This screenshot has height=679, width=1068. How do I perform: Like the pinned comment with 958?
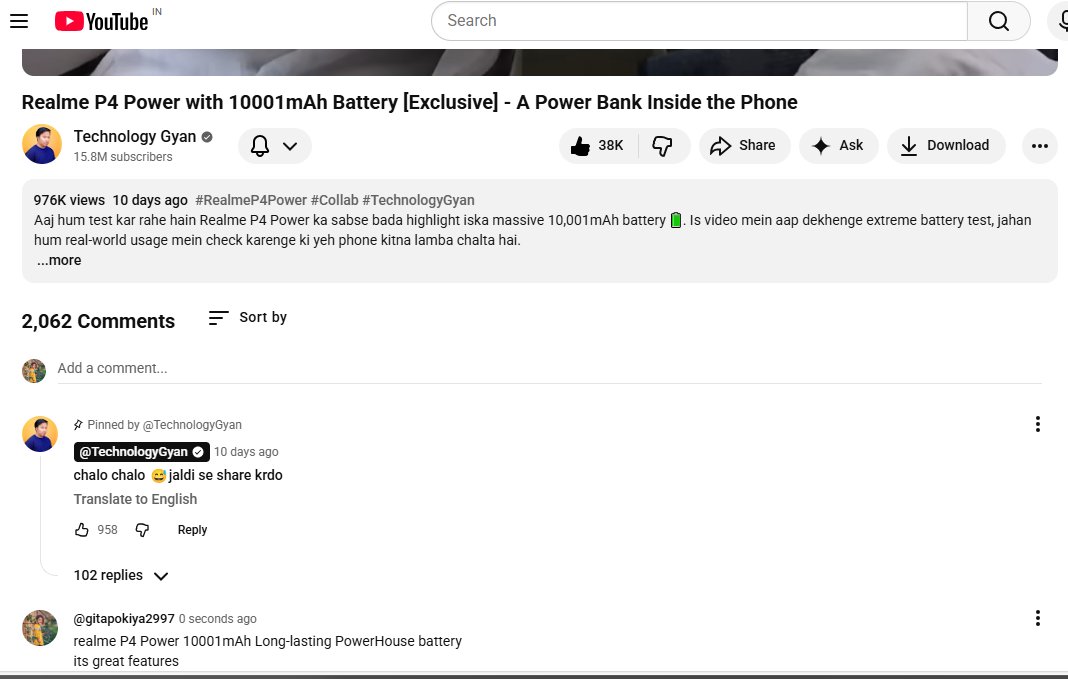pos(82,530)
